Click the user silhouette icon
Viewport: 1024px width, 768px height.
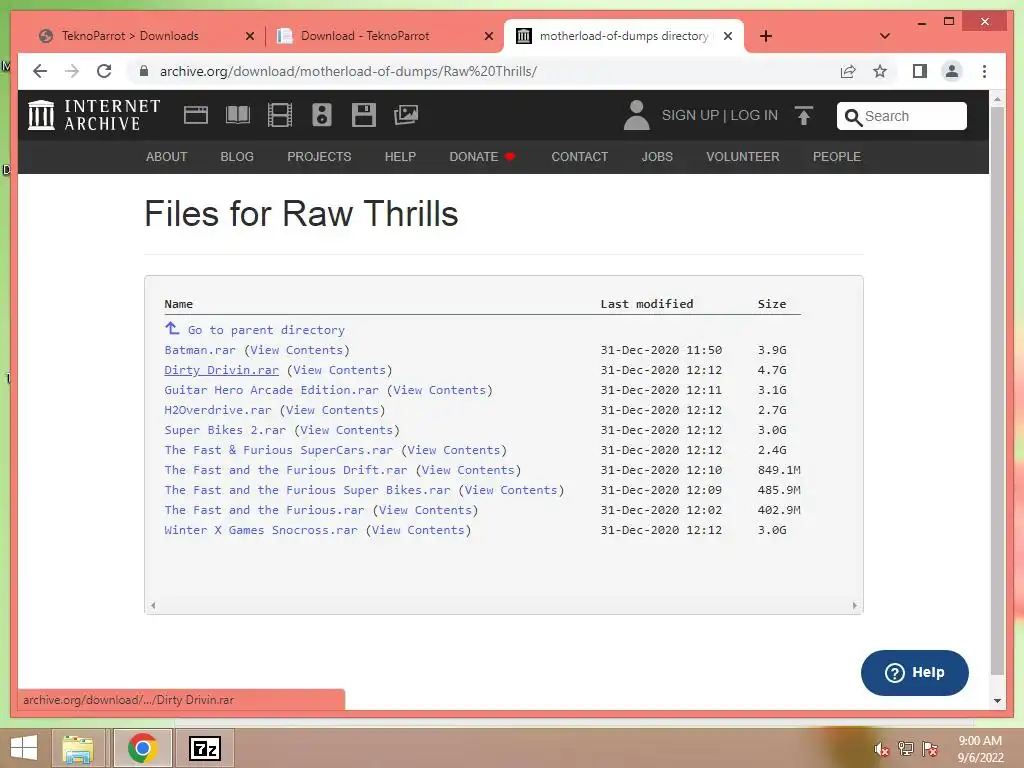(636, 115)
